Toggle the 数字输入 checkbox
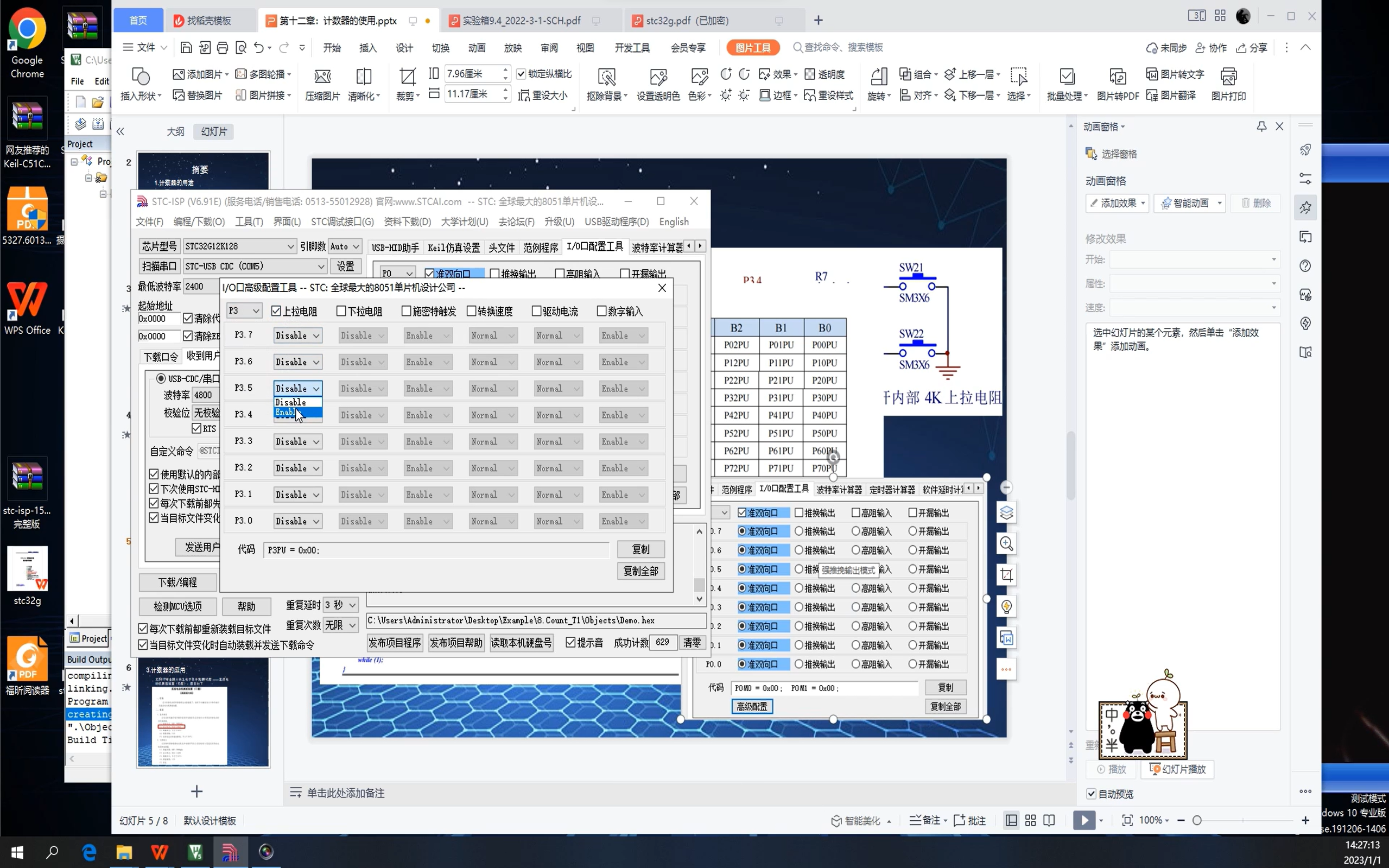The height and width of the screenshot is (868, 1389). pyautogui.click(x=602, y=311)
